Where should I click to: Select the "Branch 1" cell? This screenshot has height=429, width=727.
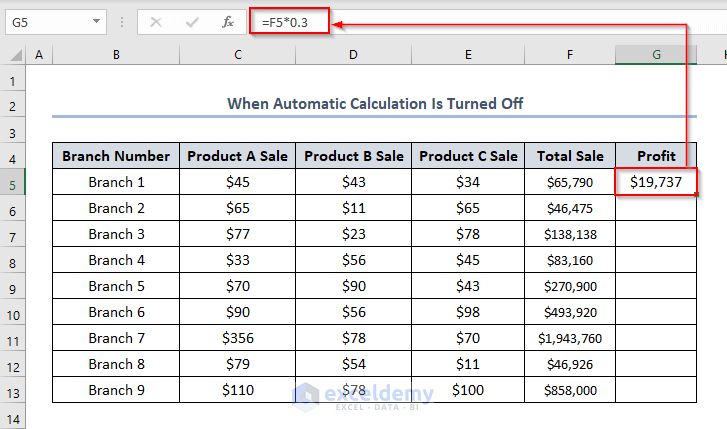(x=116, y=182)
